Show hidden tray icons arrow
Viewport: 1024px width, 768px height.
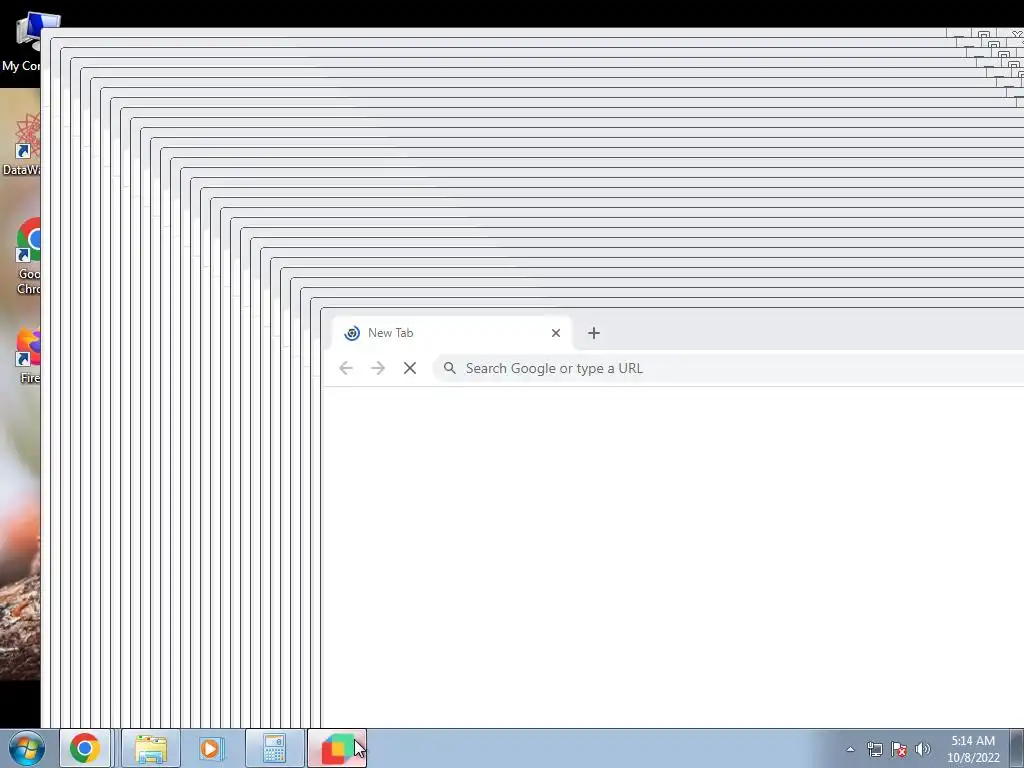pyautogui.click(x=850, y=749)
